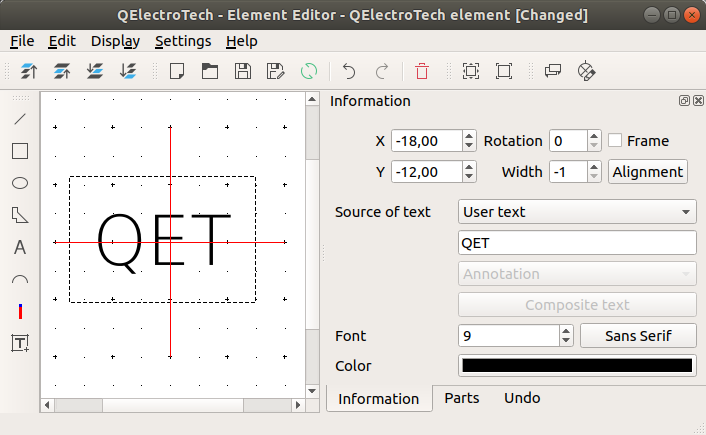Click the Font size input field
This screenshot has height=435, width=706.
[509, 336]
